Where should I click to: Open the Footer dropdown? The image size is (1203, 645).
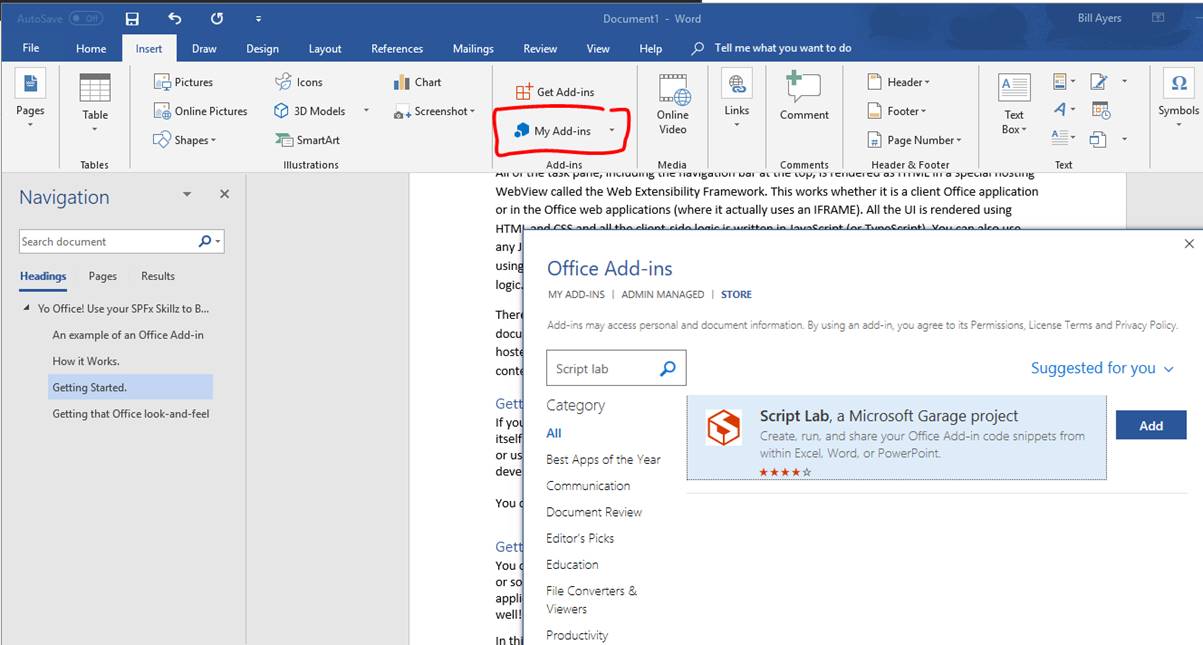[895, 111]
